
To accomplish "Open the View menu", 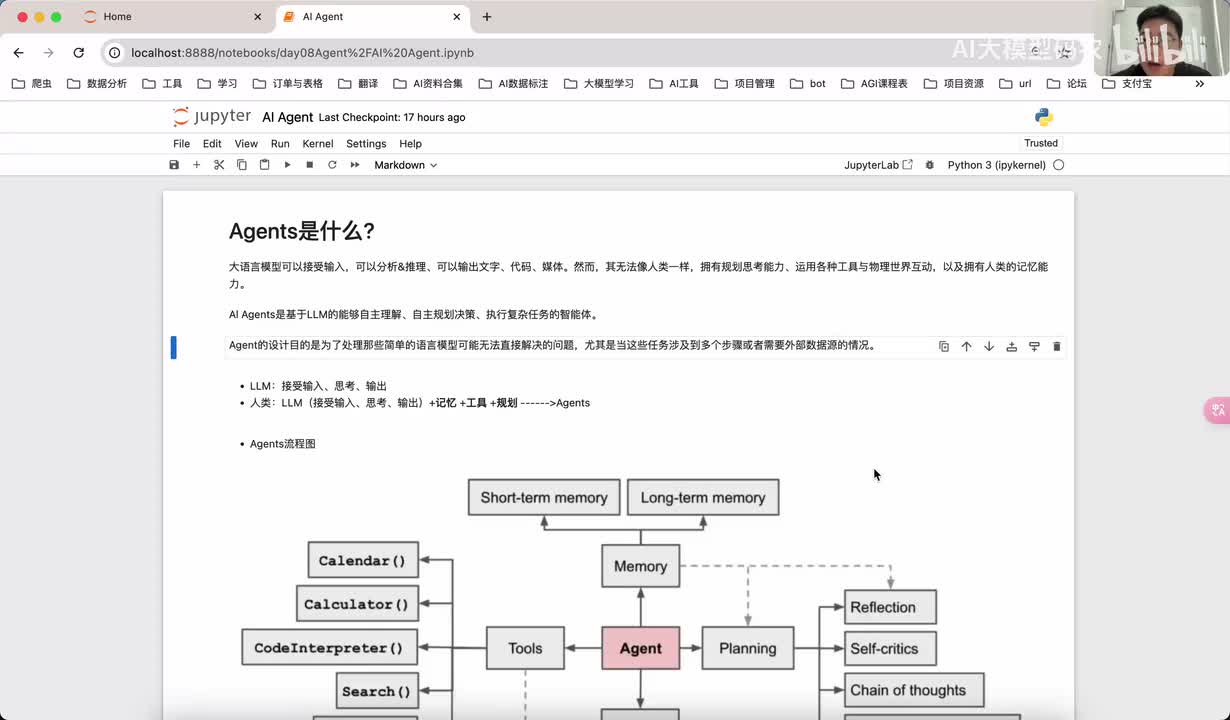I will pyautogui.click(x=246, y=144).
